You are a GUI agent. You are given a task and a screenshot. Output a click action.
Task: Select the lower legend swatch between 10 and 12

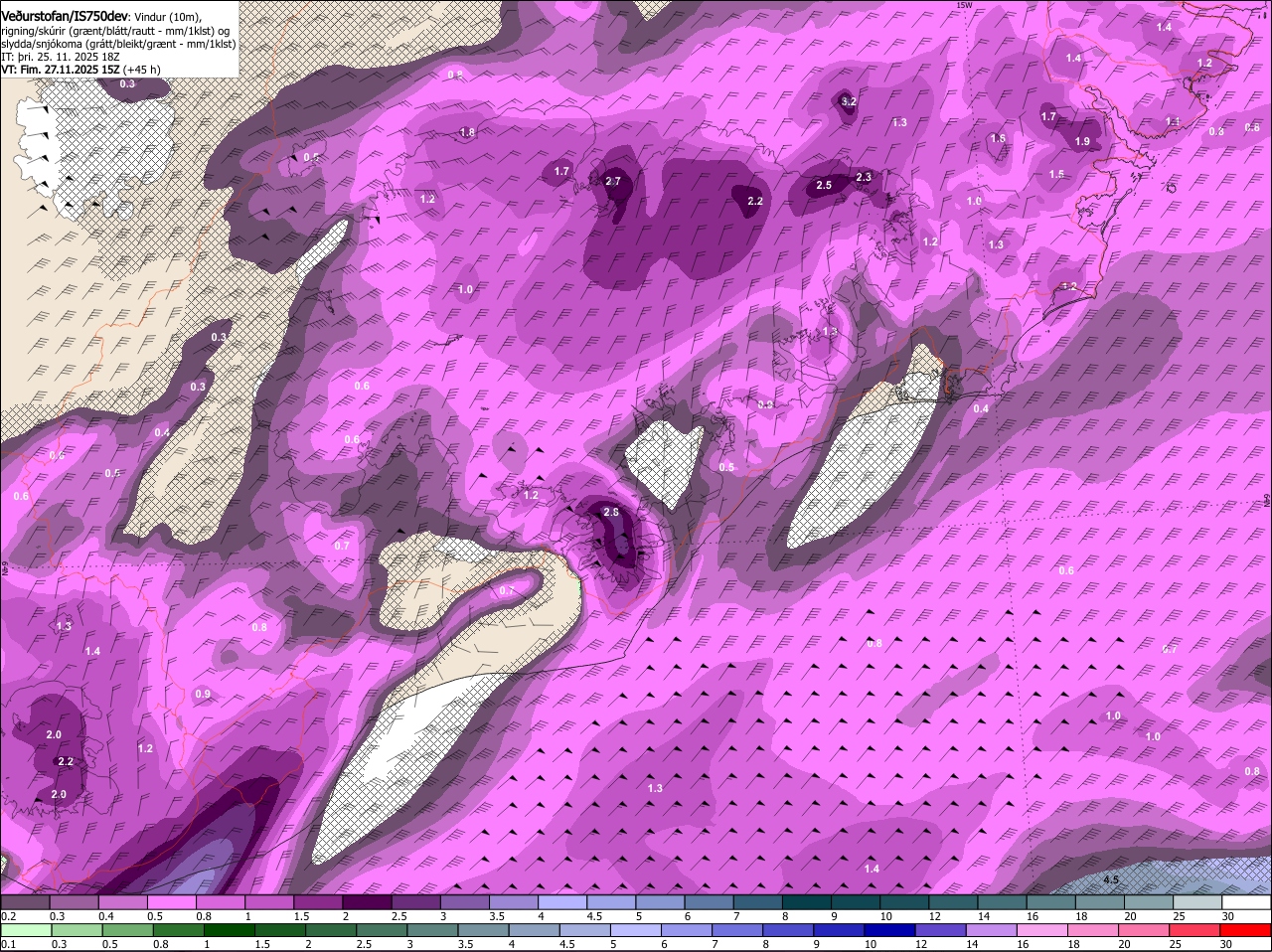click(892, 930)
